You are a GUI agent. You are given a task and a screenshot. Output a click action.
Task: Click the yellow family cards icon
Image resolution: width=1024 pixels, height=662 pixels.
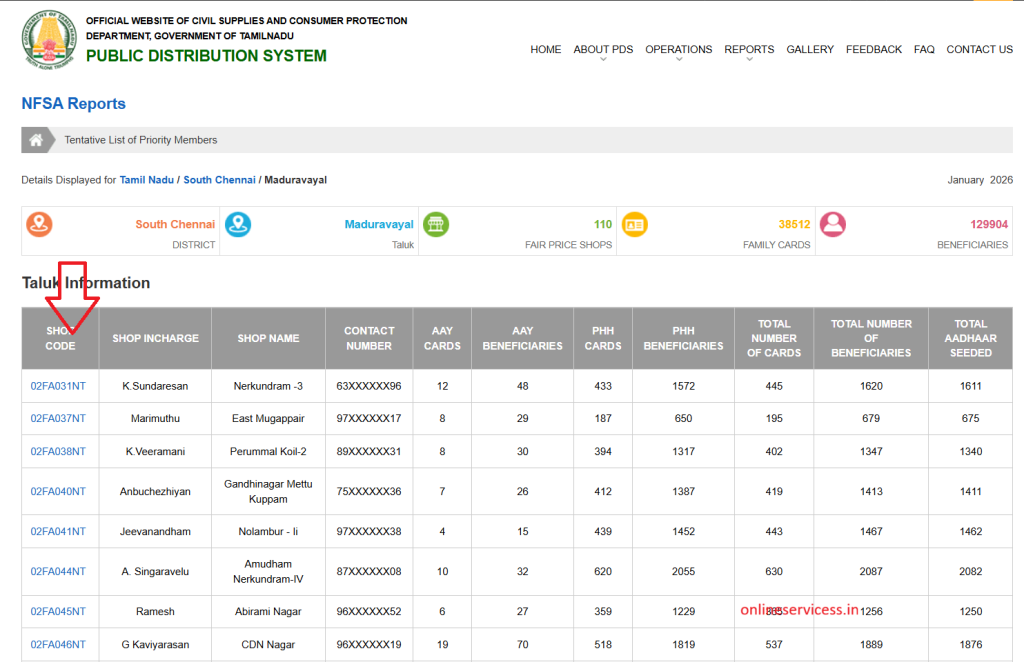[x=634, y=224]
